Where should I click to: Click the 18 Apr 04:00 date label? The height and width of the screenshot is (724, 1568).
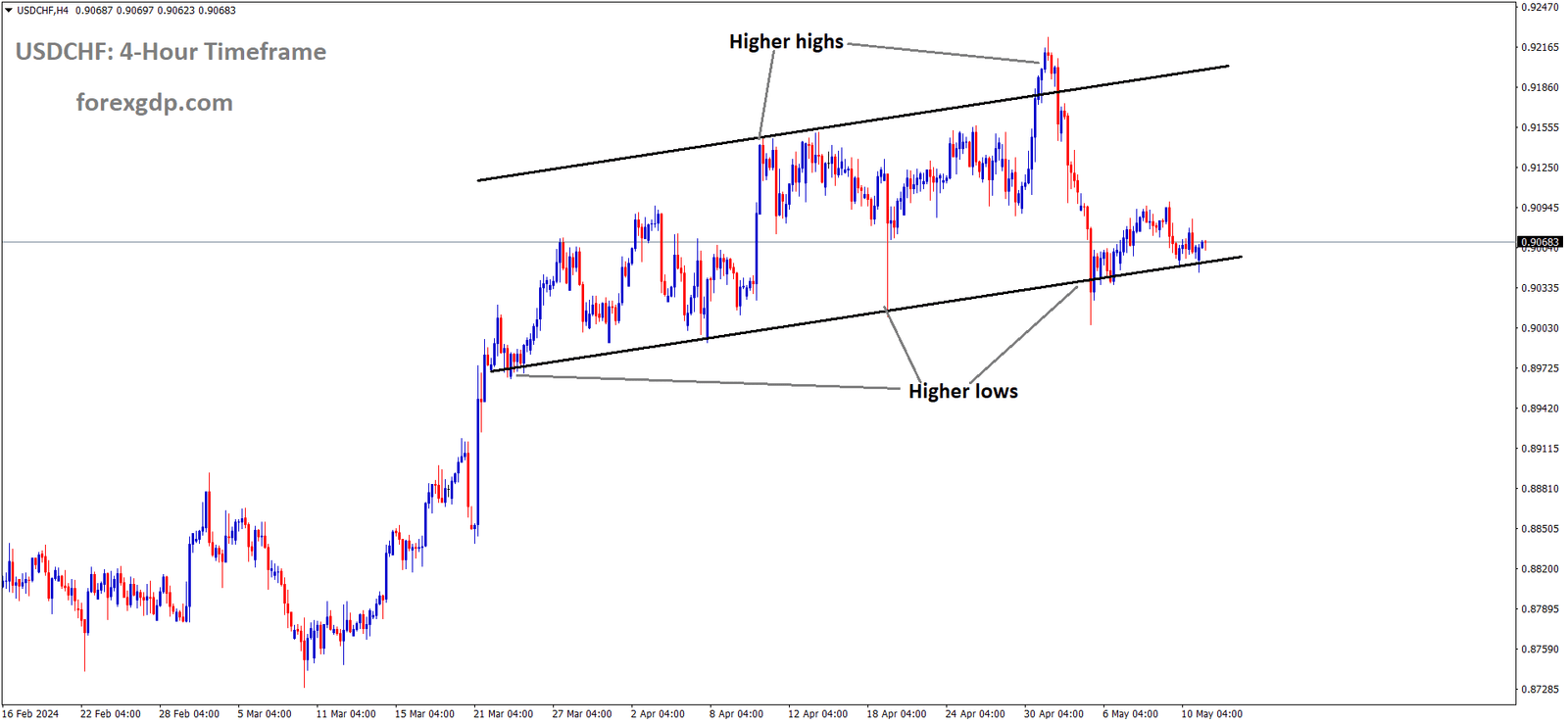pyautogui.click(x=897, y=714)
